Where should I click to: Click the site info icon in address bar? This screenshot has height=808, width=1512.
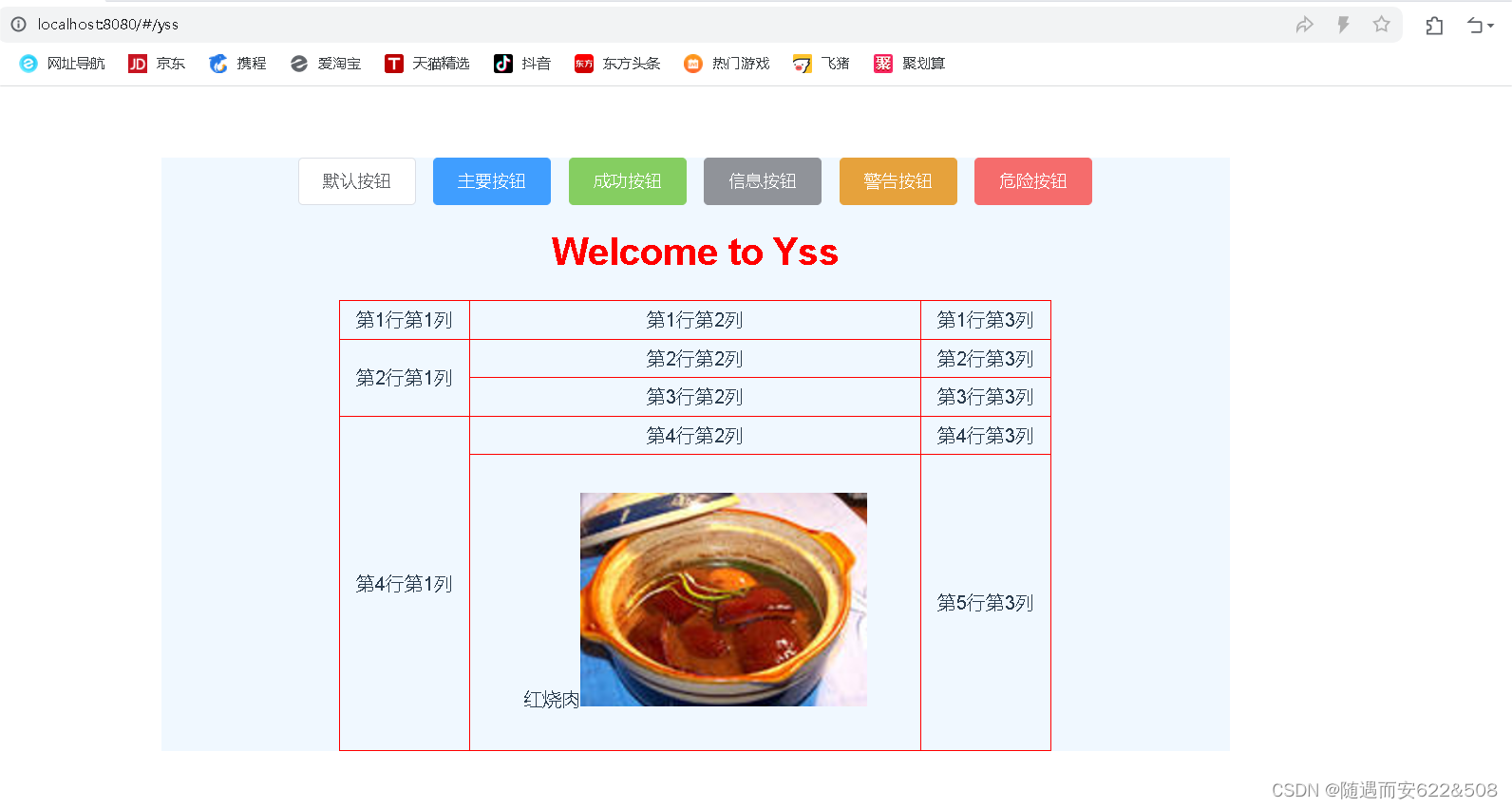[18, 25]
